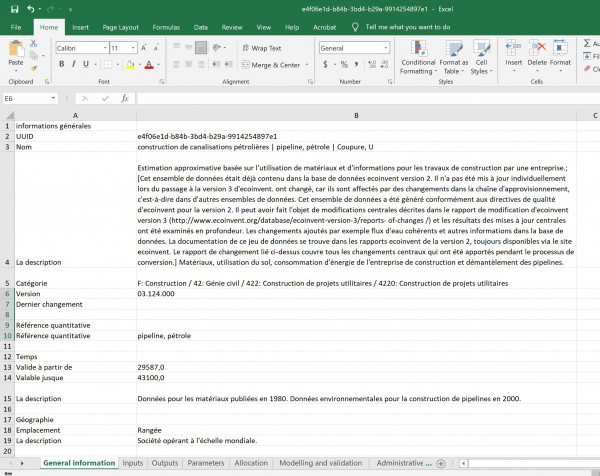Switch to the Insert ribbon tab
Screen dimensions: 600x476
(80, 27)
